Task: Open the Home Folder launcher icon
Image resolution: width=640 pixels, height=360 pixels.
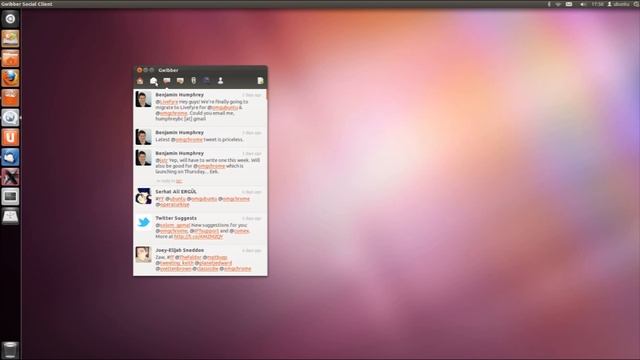Action: click(10, 58)
